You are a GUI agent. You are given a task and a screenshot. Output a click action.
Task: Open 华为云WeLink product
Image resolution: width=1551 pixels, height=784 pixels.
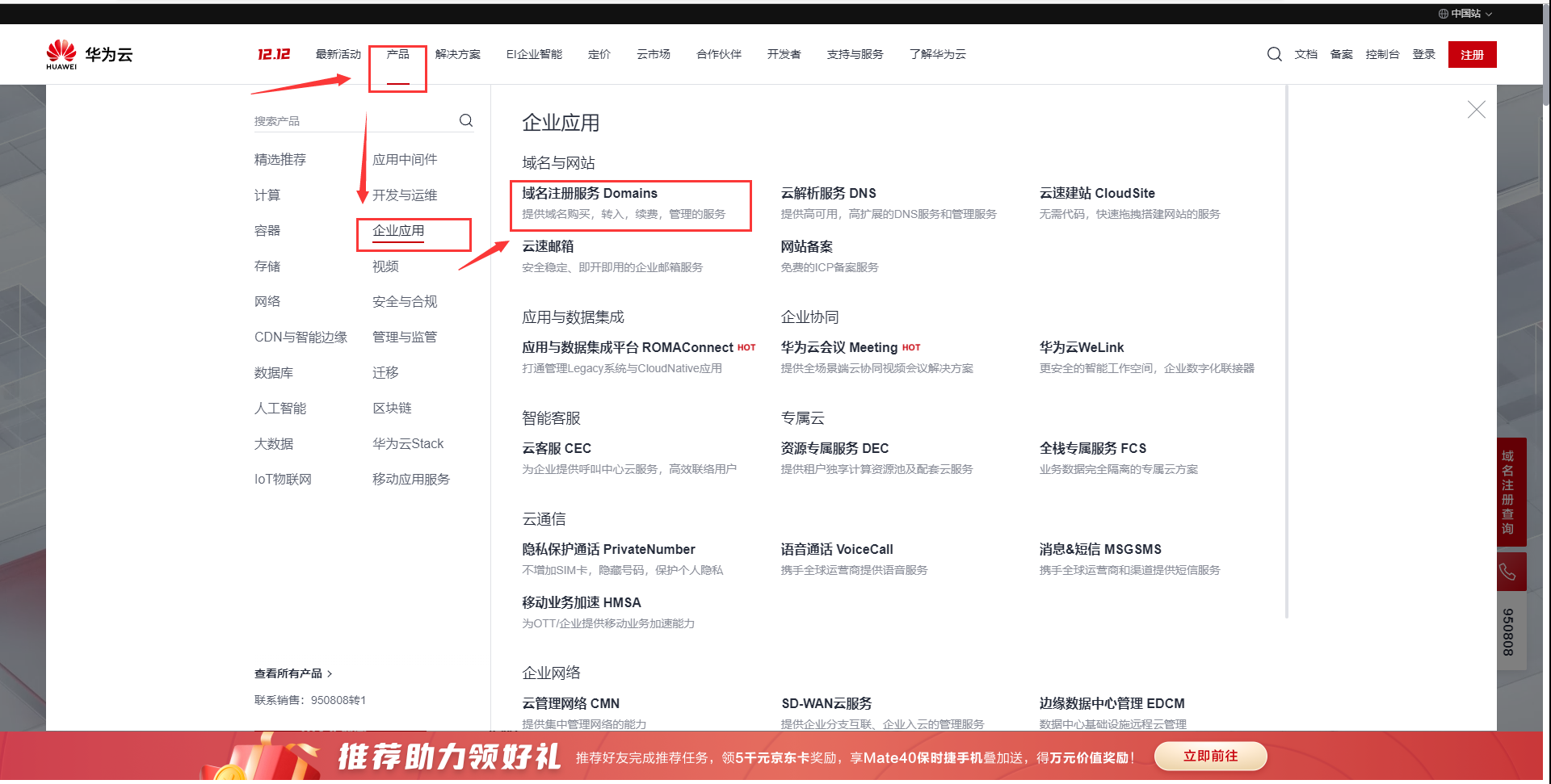coord(1082,348)
